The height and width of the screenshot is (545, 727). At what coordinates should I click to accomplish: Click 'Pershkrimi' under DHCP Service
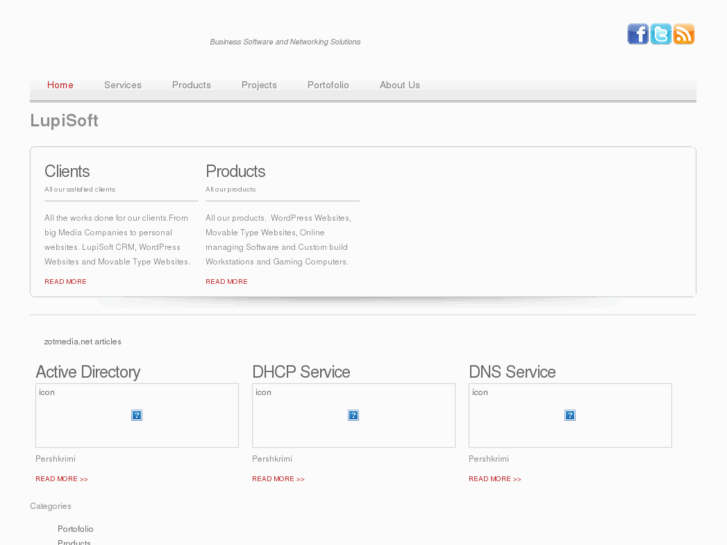coord(272,459)
